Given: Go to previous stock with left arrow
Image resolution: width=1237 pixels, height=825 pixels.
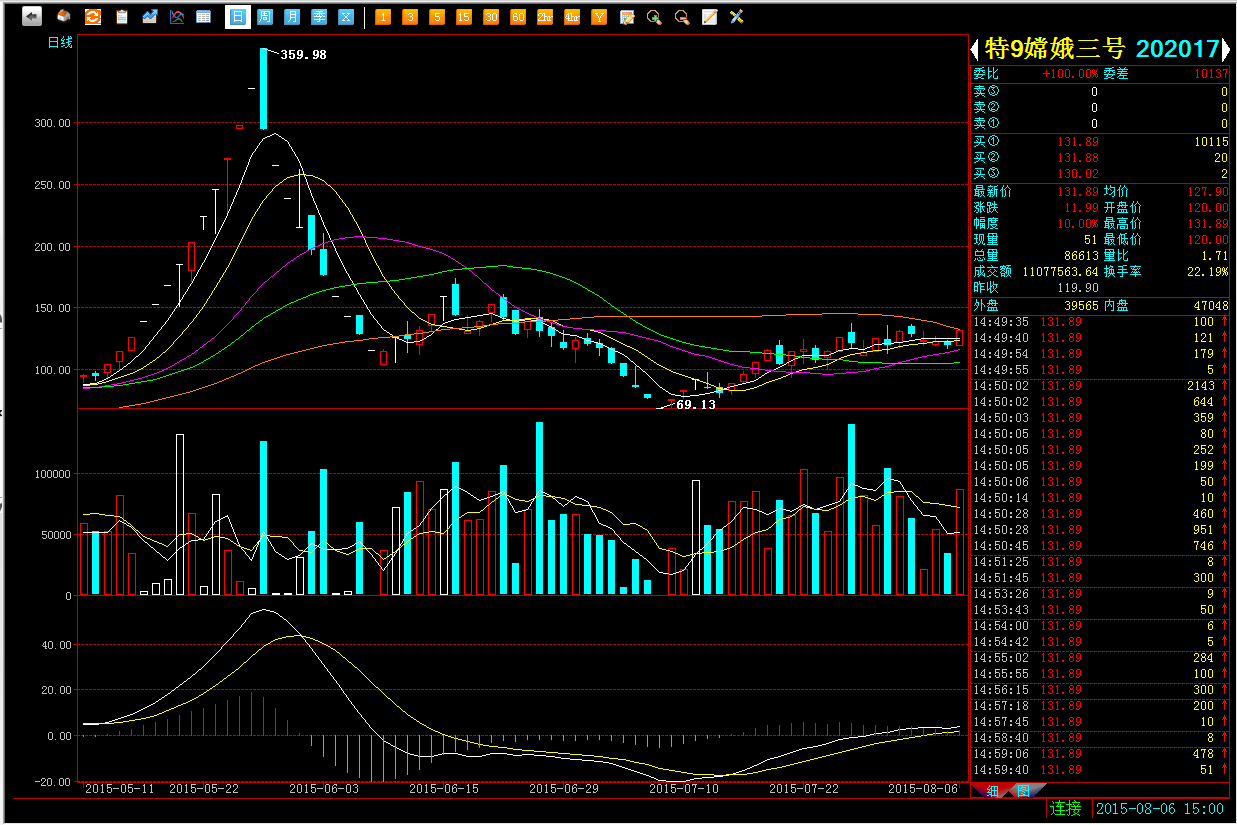Looking at the screenshot, I should pyautogui.click(x=975, y=49).
